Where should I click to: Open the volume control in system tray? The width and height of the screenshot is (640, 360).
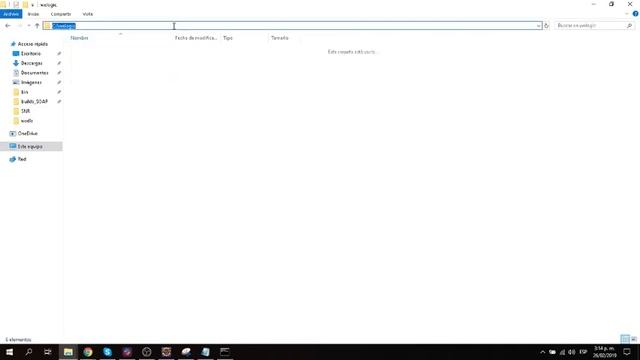pos(572,352)
